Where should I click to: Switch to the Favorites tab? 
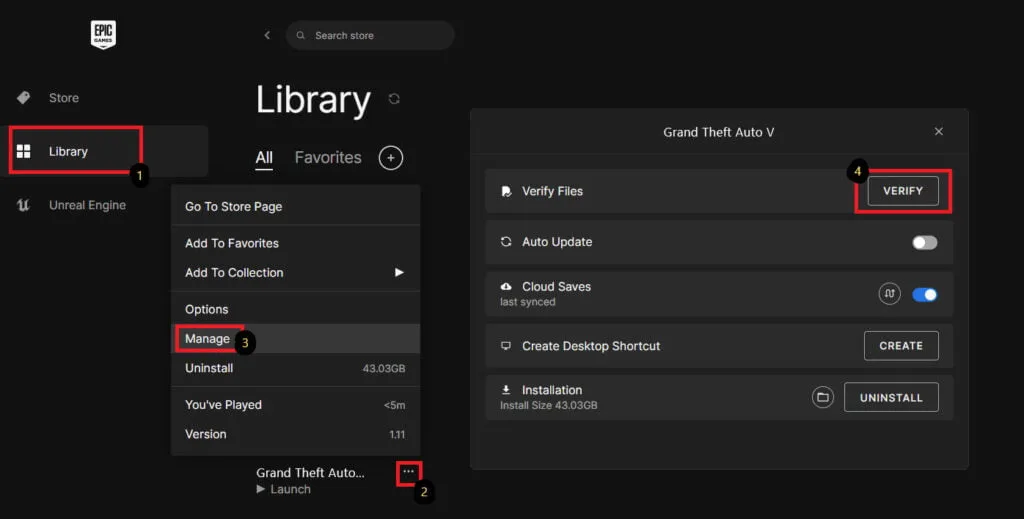click(x=328, y=157)
